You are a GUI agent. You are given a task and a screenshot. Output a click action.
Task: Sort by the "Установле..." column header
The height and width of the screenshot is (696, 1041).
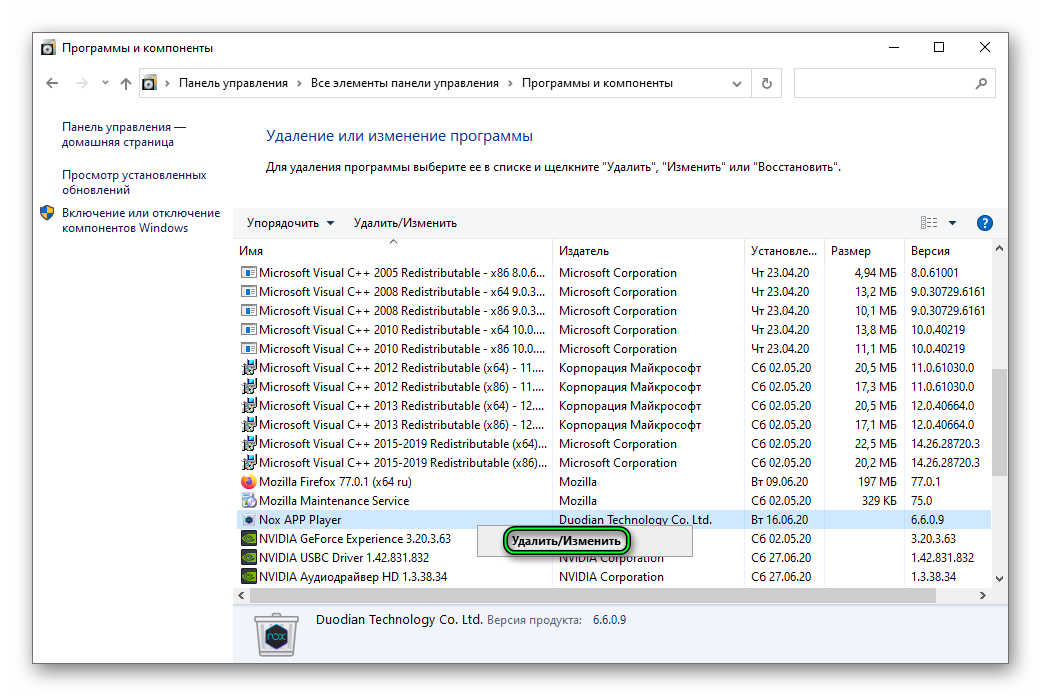(x=783, y=251)
